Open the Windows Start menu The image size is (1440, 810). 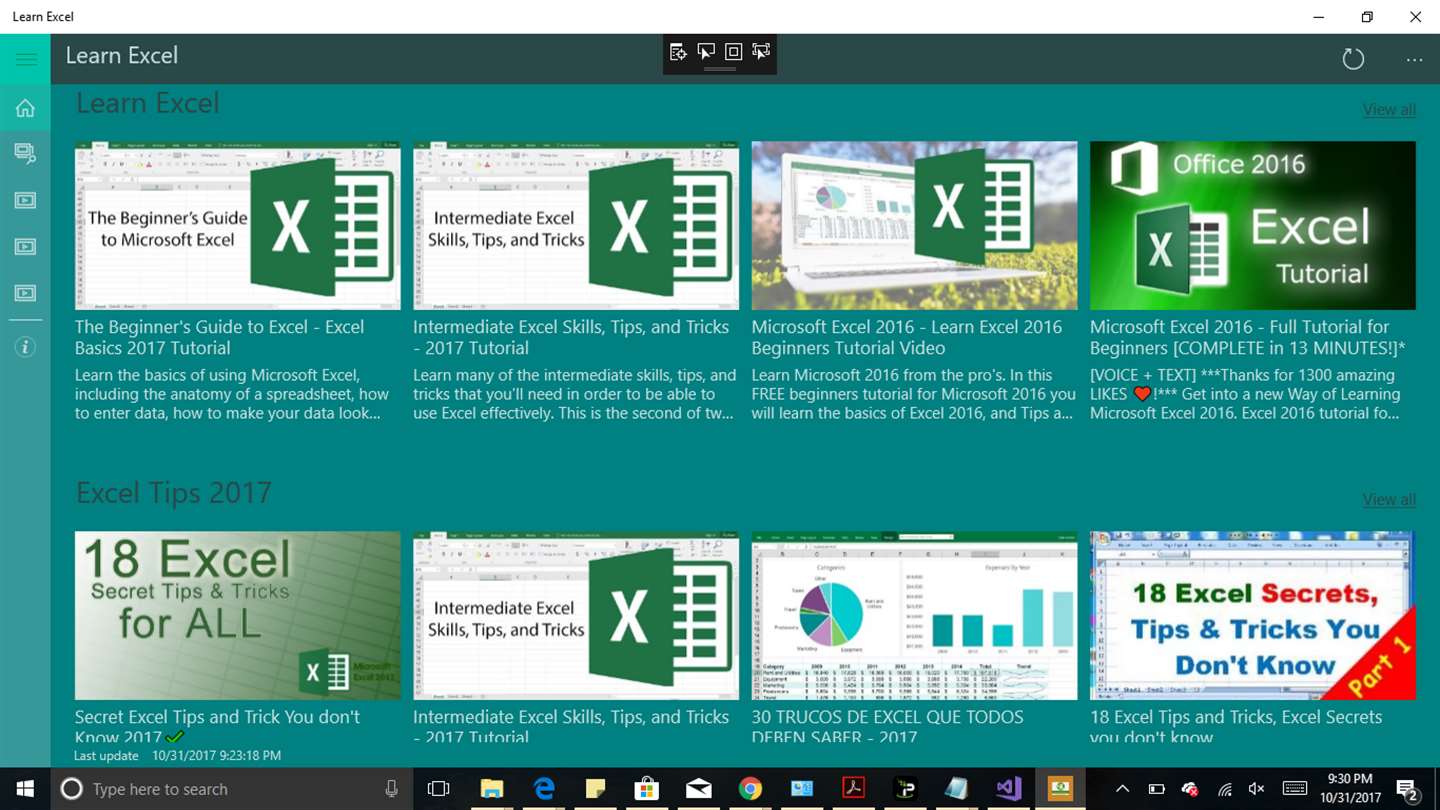click(x=24, y=789)
